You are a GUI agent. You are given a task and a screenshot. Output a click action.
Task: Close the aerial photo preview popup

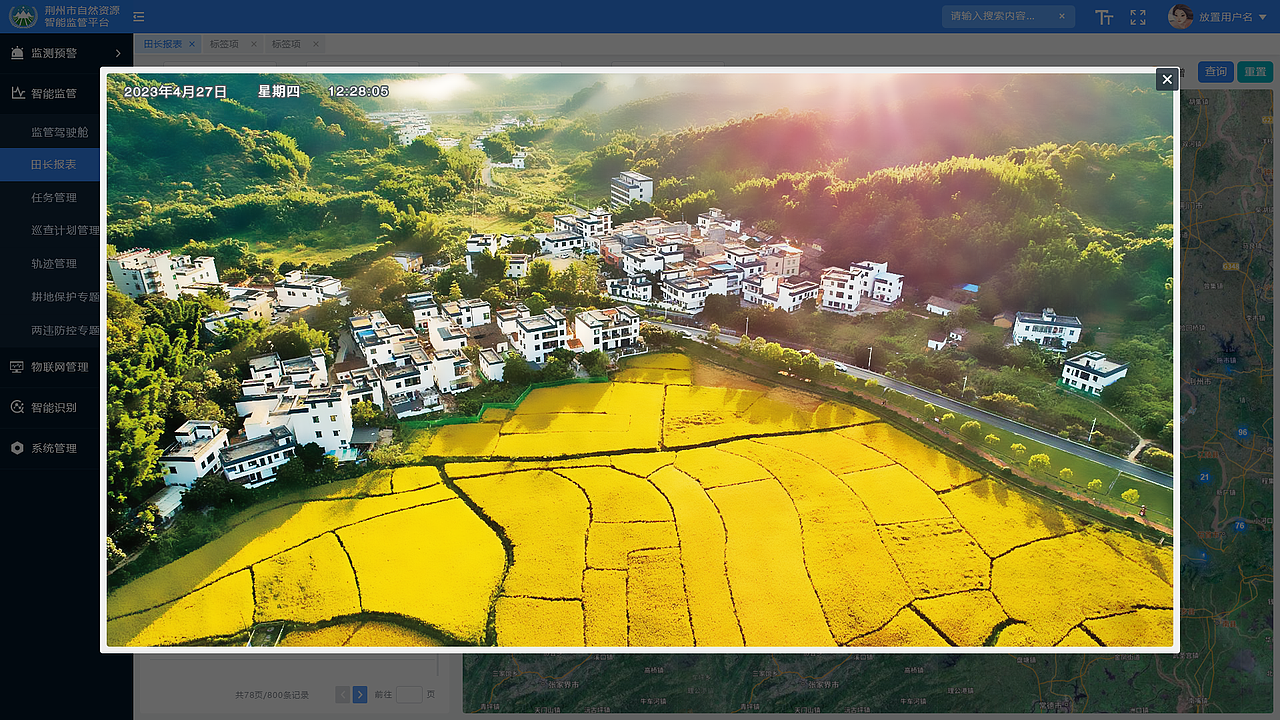tap(1167, 80)
